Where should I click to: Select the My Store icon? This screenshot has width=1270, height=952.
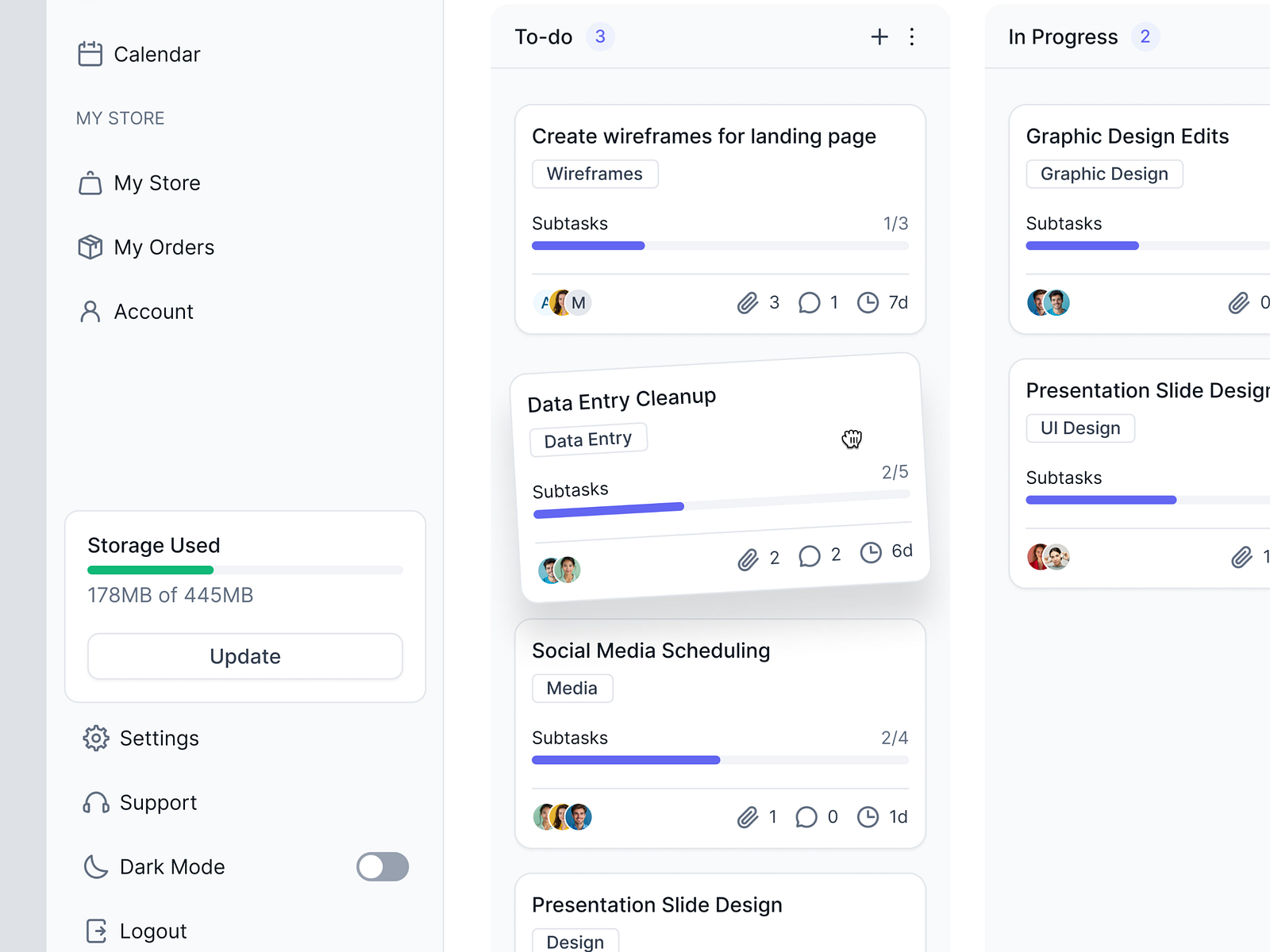[92, 182]
